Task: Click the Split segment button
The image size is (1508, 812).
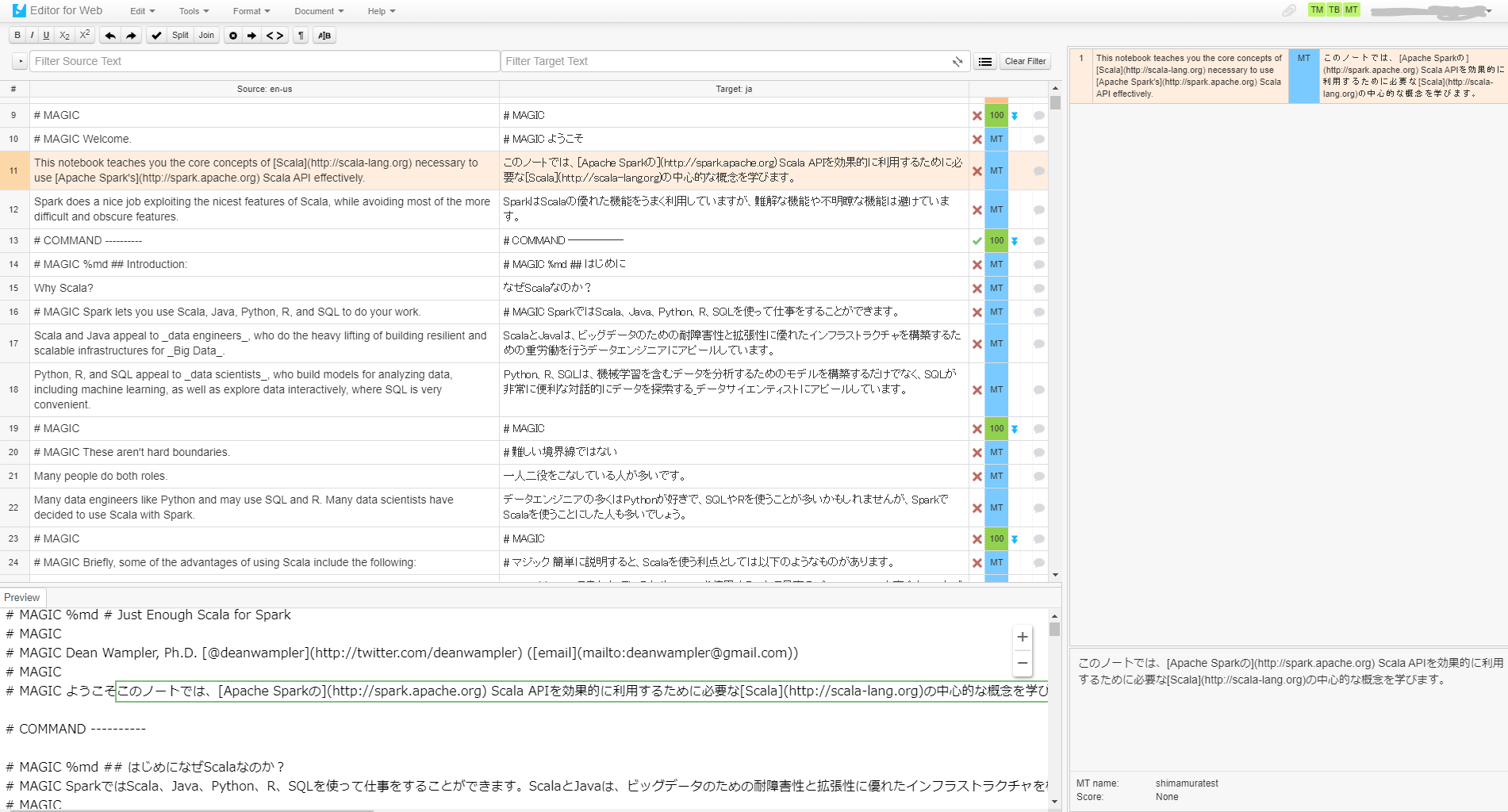Action: 181,36
